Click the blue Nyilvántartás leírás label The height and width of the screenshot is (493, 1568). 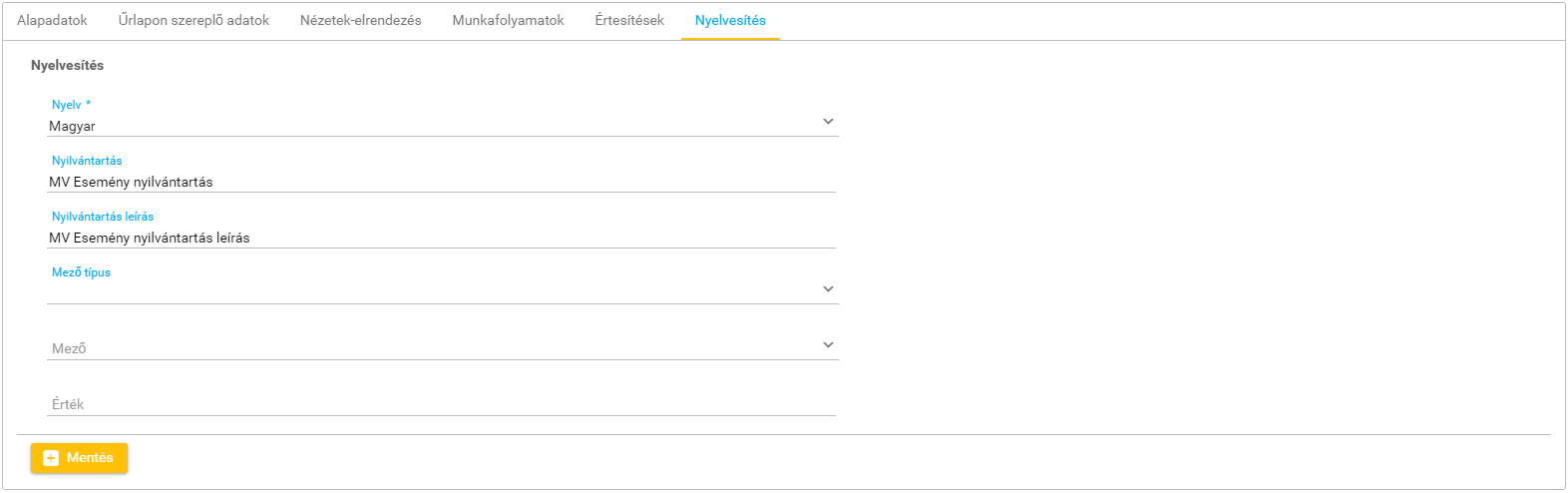(x=103, y=217)
